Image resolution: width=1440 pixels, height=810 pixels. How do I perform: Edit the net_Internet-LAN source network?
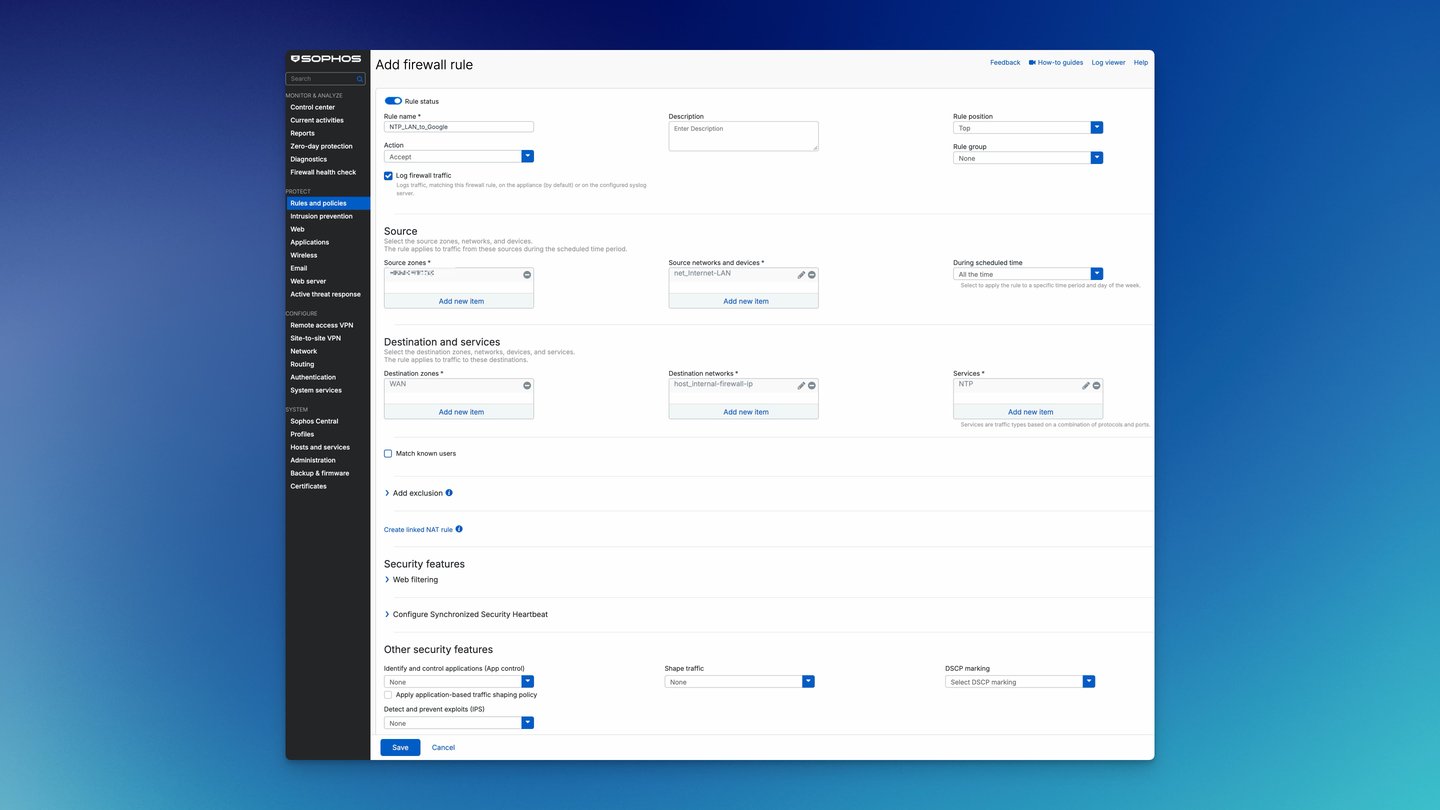pyautogui.click(x=801, y=274)
